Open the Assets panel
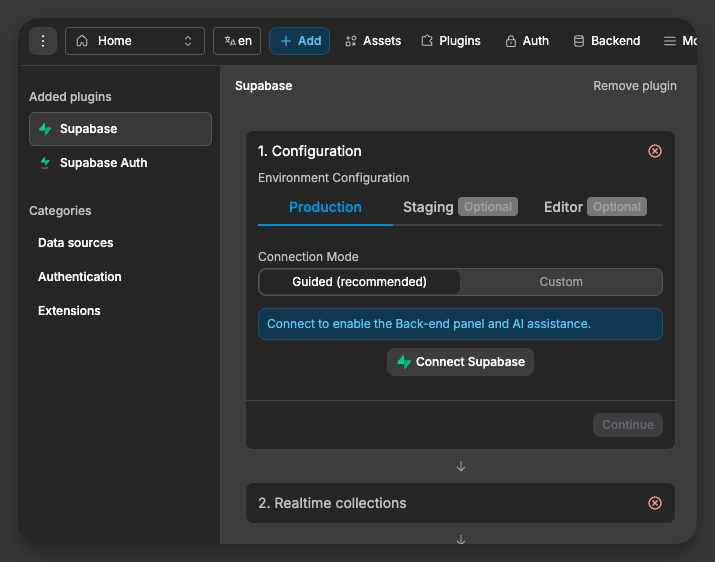The height and width of the screenshot is (562, 715). pos(372,41)
